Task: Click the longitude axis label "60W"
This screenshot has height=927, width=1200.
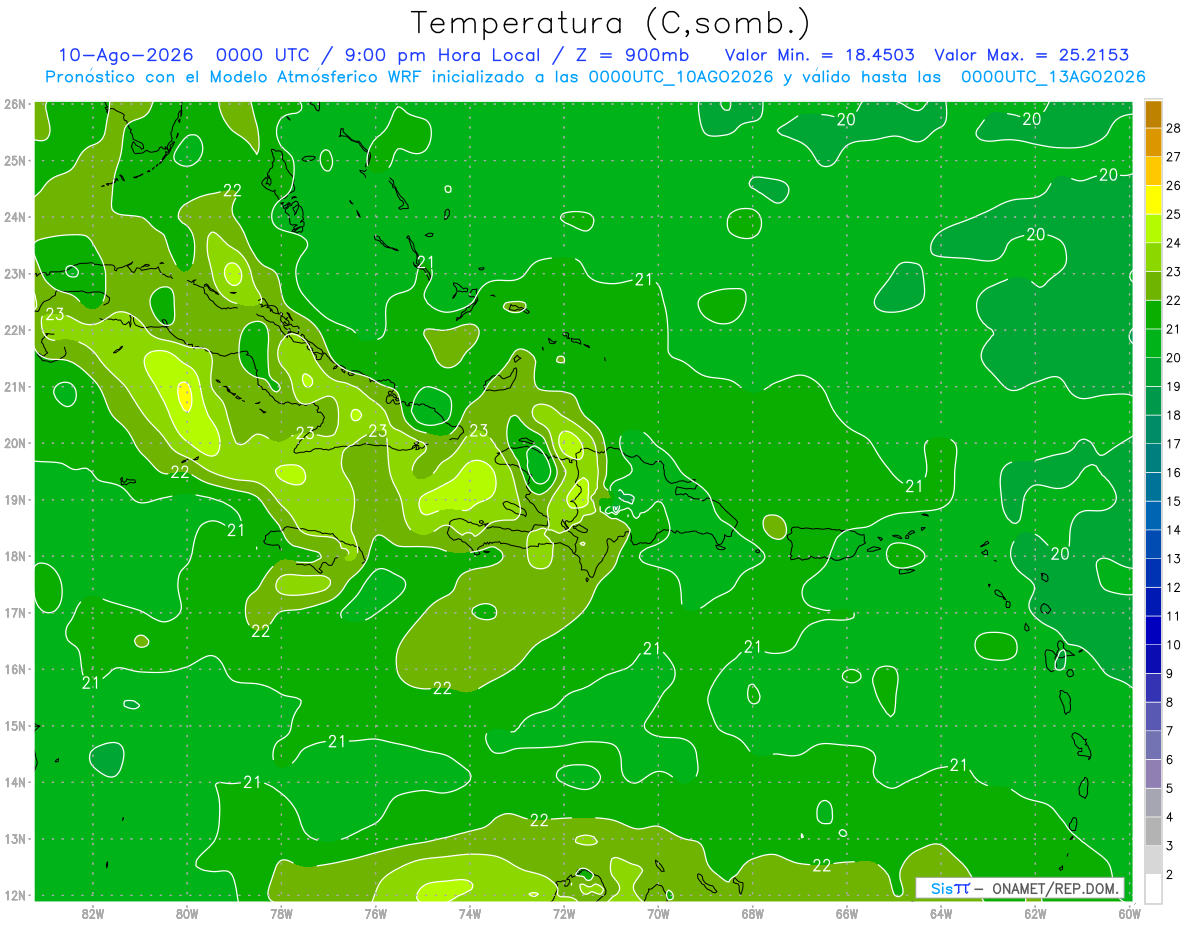Action: pyautogui.click(x=1129, y=913)
